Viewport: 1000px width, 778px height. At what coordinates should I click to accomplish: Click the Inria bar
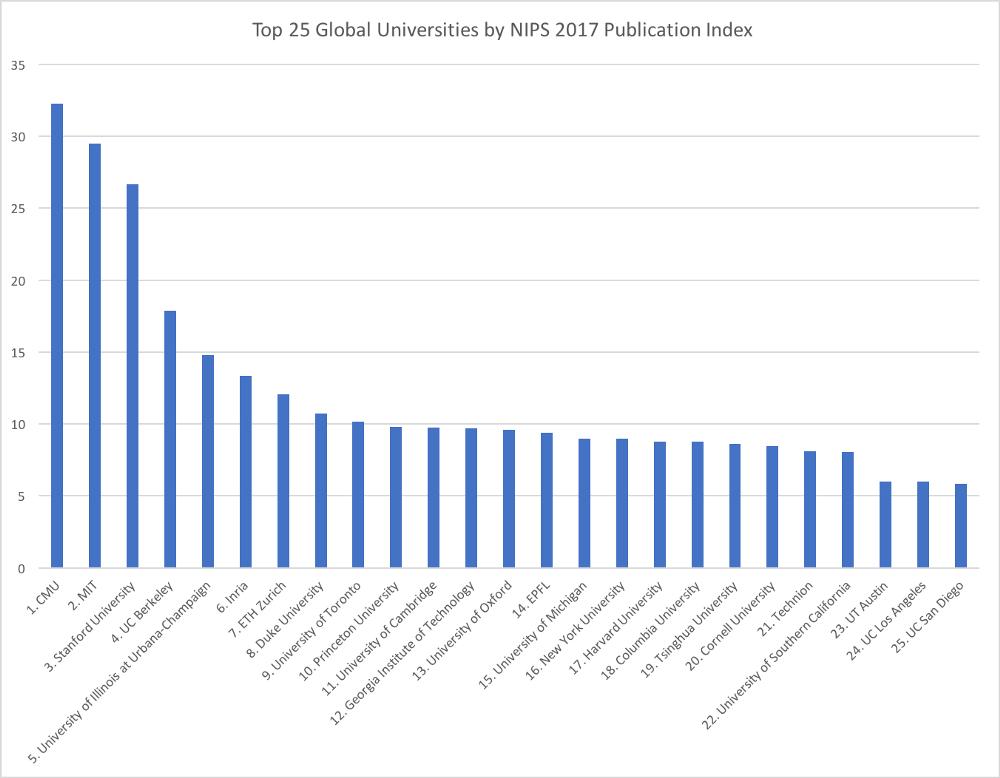coord(246,472)
